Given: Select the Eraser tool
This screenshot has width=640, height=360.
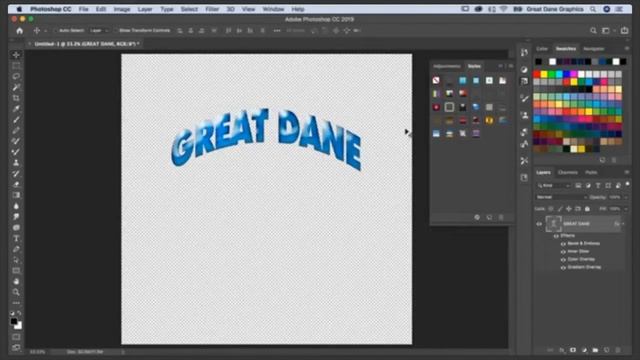Looking at the screenshot, I should (16, 184).
